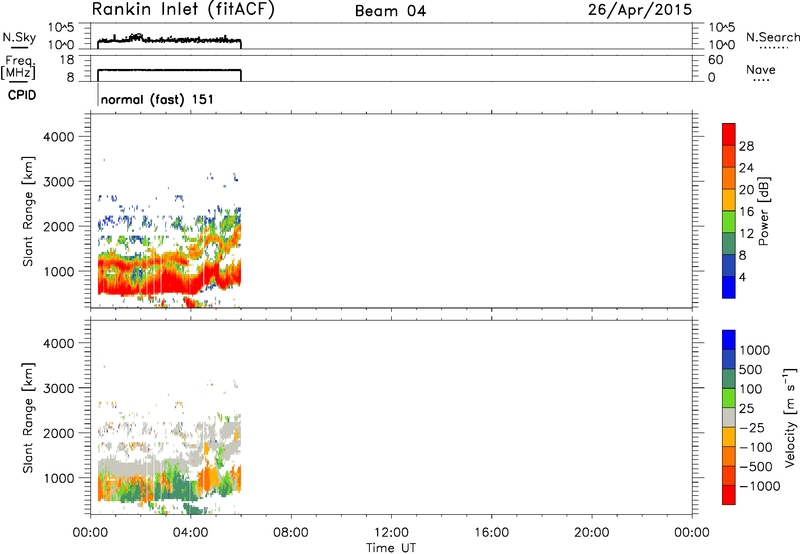Viewport: 800px width, 554px height.
Task: Click the 3000 km tick of velocity panel
Action: tap(59, 388)
